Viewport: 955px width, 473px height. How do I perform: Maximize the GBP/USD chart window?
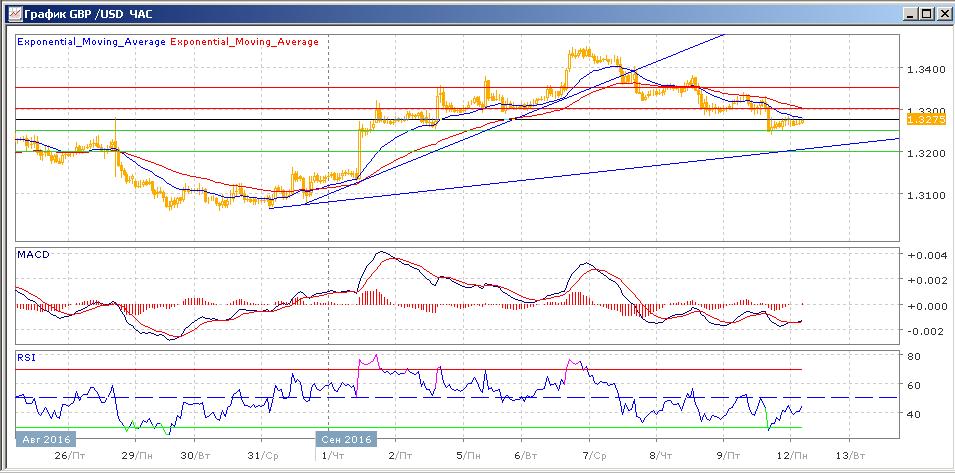(925, 13)
